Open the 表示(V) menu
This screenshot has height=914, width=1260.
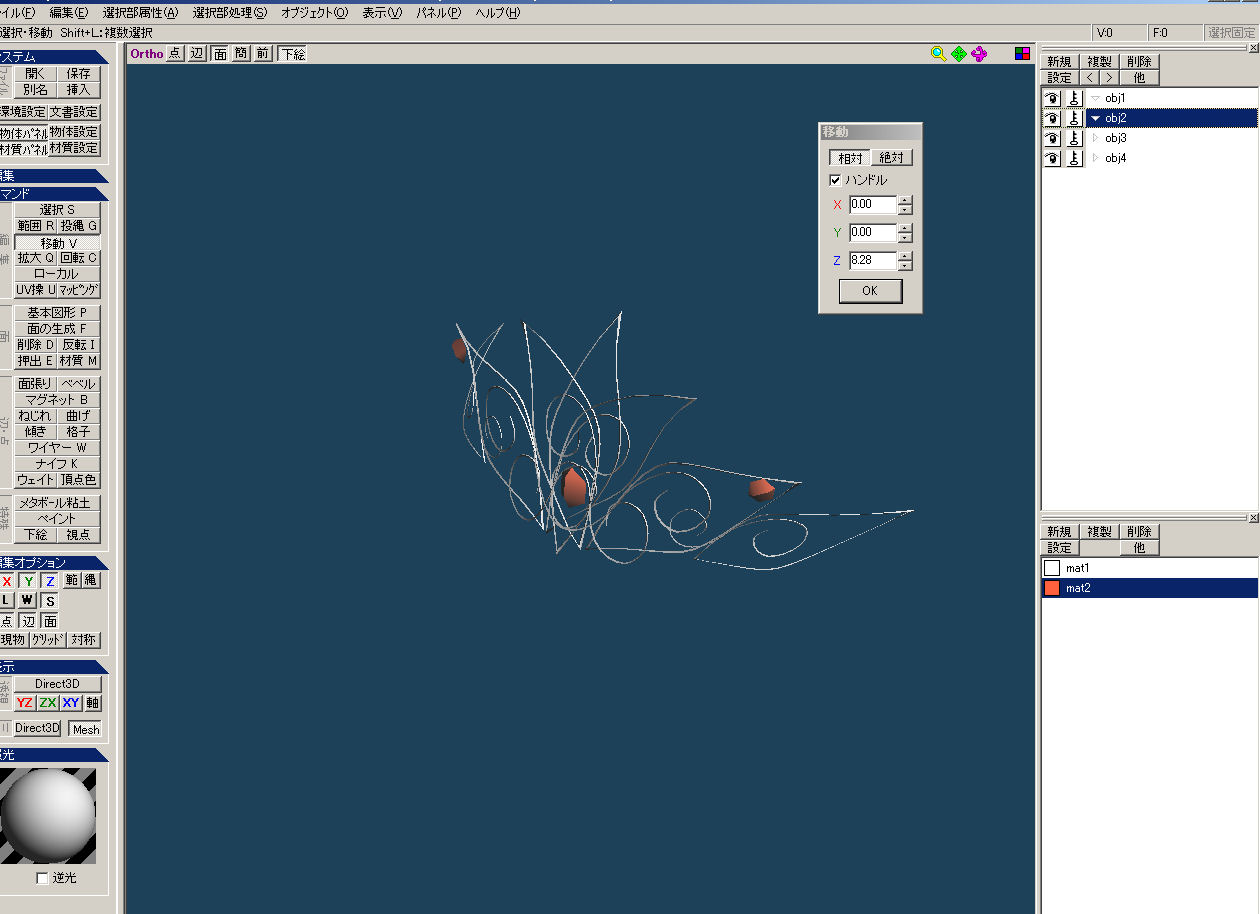[381, 13]
